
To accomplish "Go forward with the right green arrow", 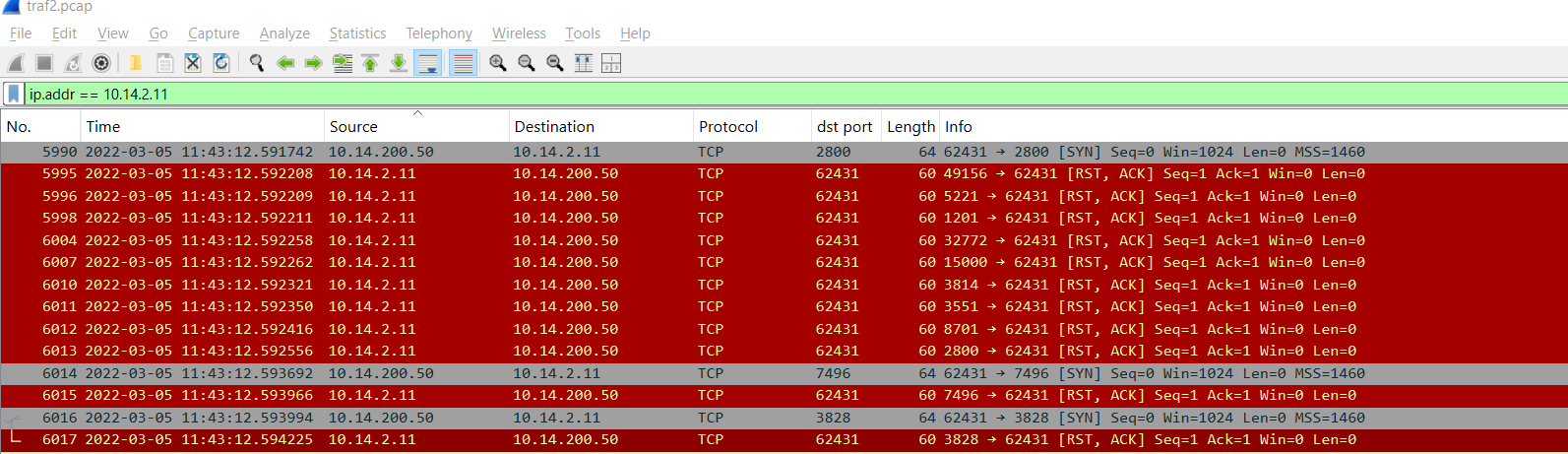I will coord(314,63).
